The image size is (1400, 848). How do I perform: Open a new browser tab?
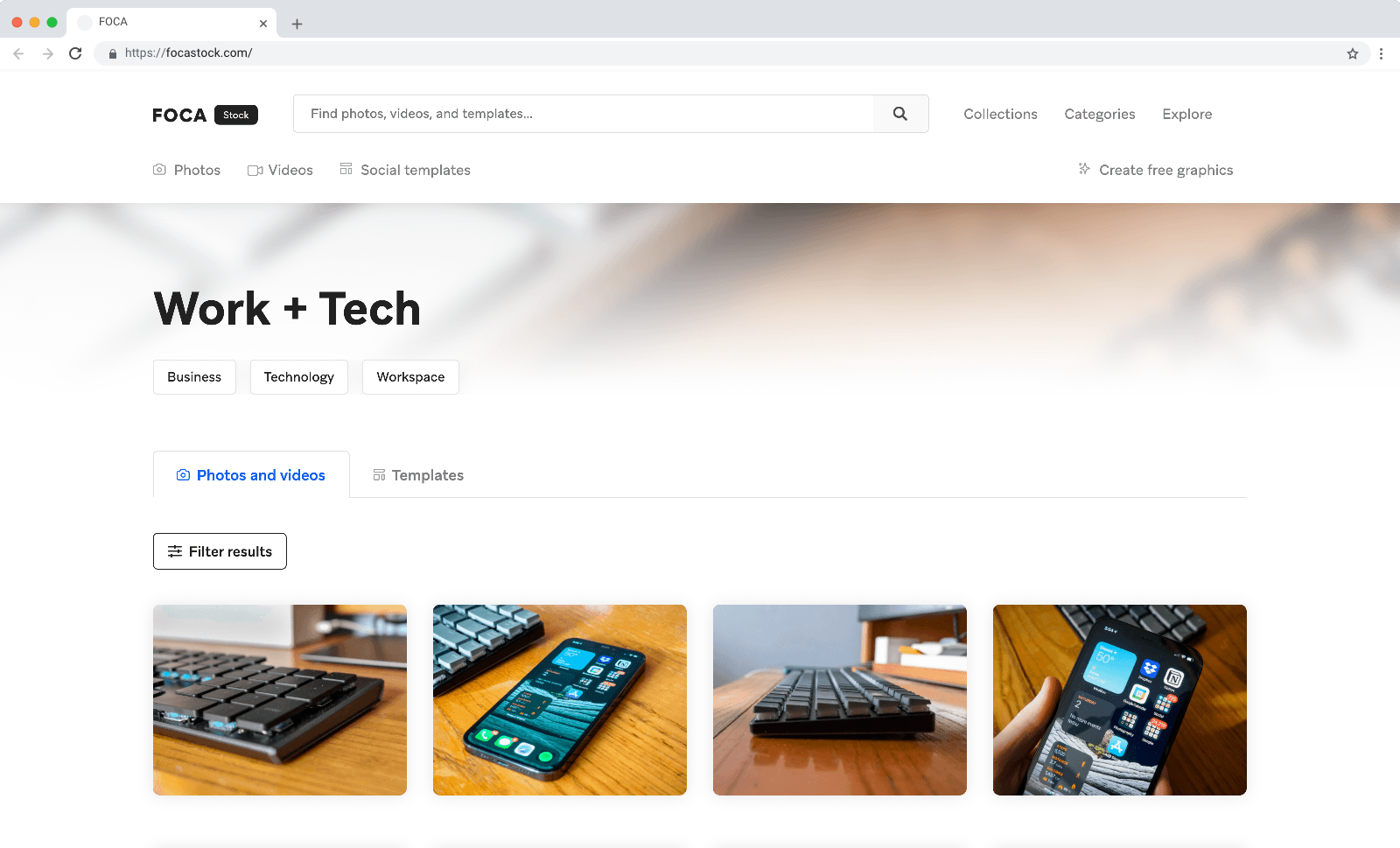(297, 24)
